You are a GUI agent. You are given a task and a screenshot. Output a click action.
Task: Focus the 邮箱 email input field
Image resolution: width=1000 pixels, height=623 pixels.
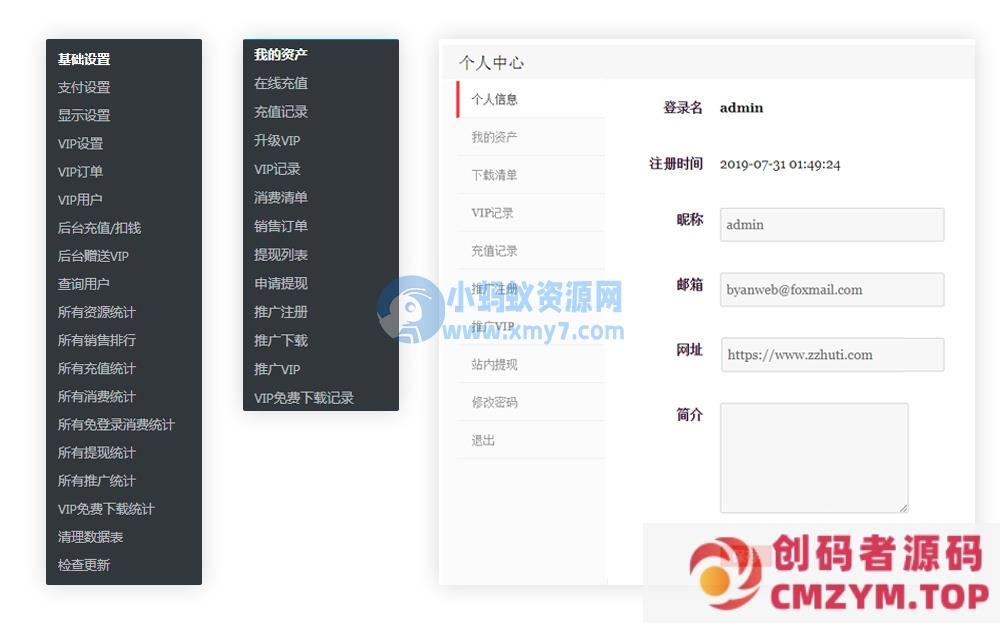click(x=832, y=290)
